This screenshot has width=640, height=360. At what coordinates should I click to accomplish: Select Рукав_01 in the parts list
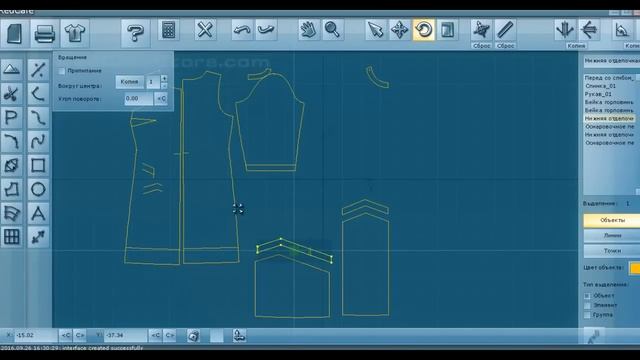point(598,94)
